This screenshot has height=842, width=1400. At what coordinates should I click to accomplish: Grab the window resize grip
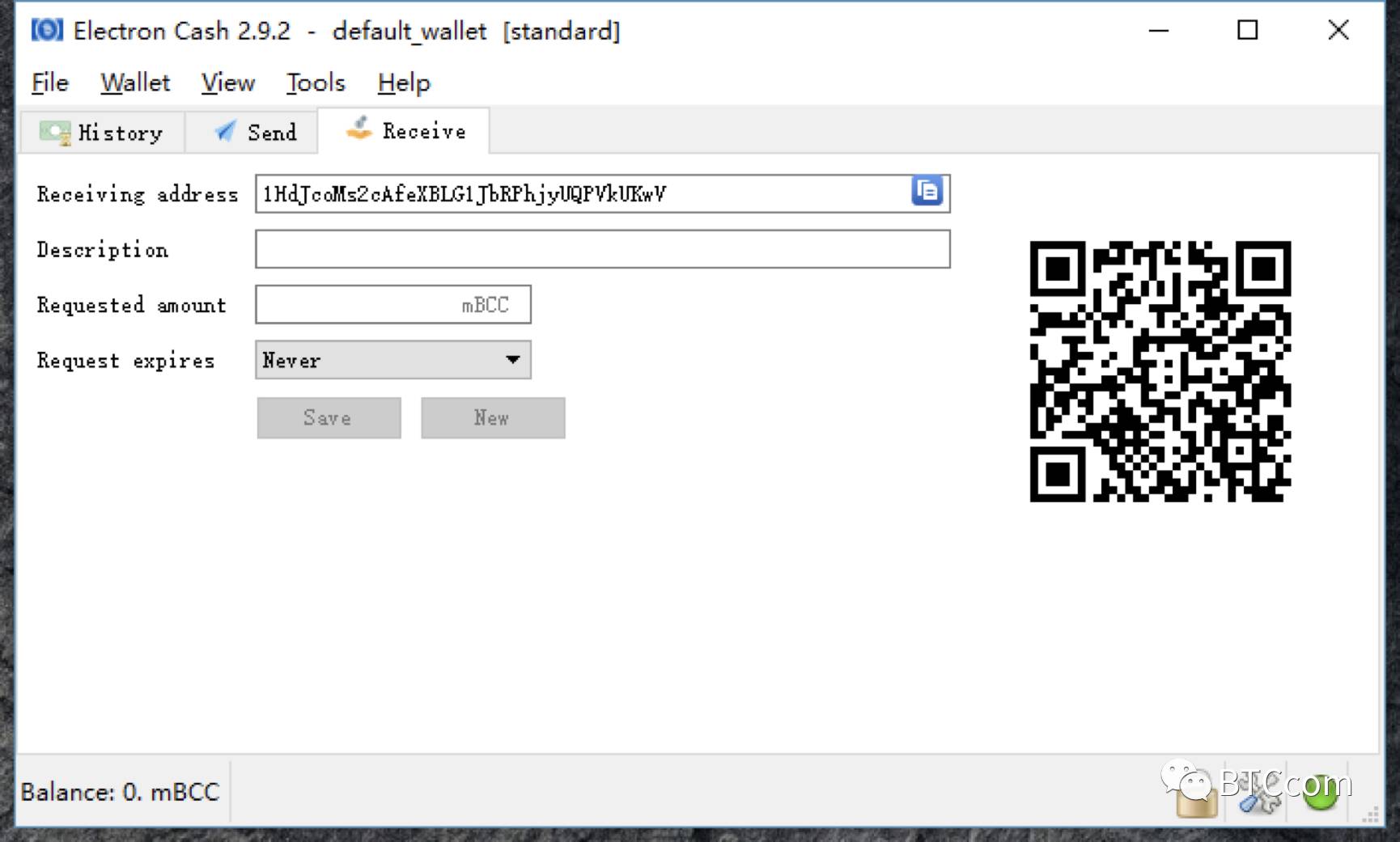pos(1370,814)
